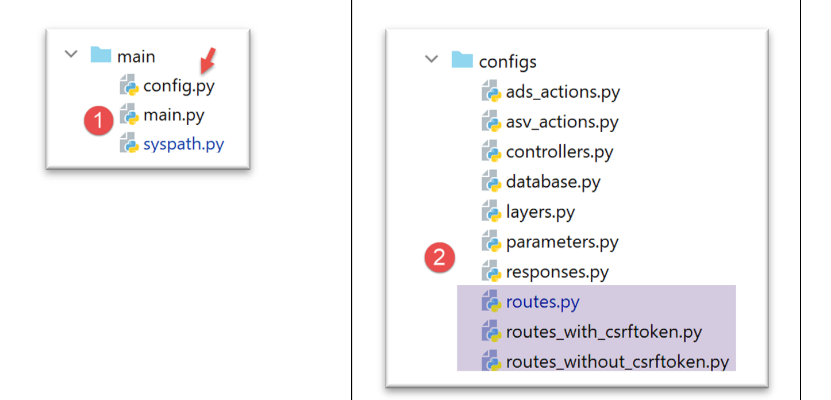Screen dimensions: 831x400
Task: Open config.py under main folder
Action: point(178,86)
